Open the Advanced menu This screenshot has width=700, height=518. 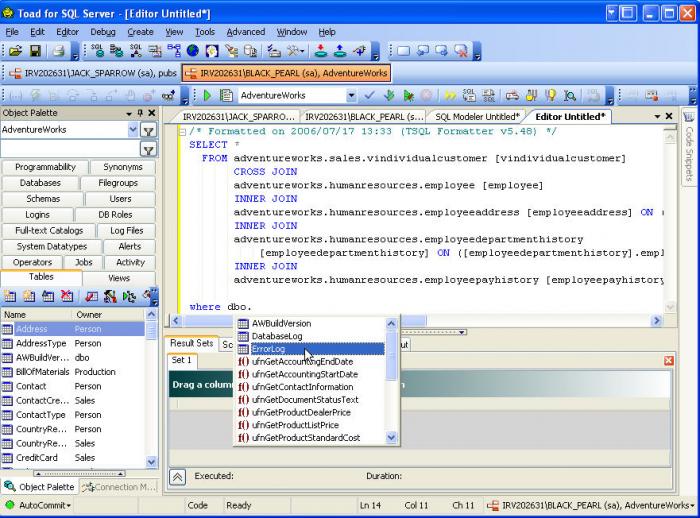(x=245, y=32)
